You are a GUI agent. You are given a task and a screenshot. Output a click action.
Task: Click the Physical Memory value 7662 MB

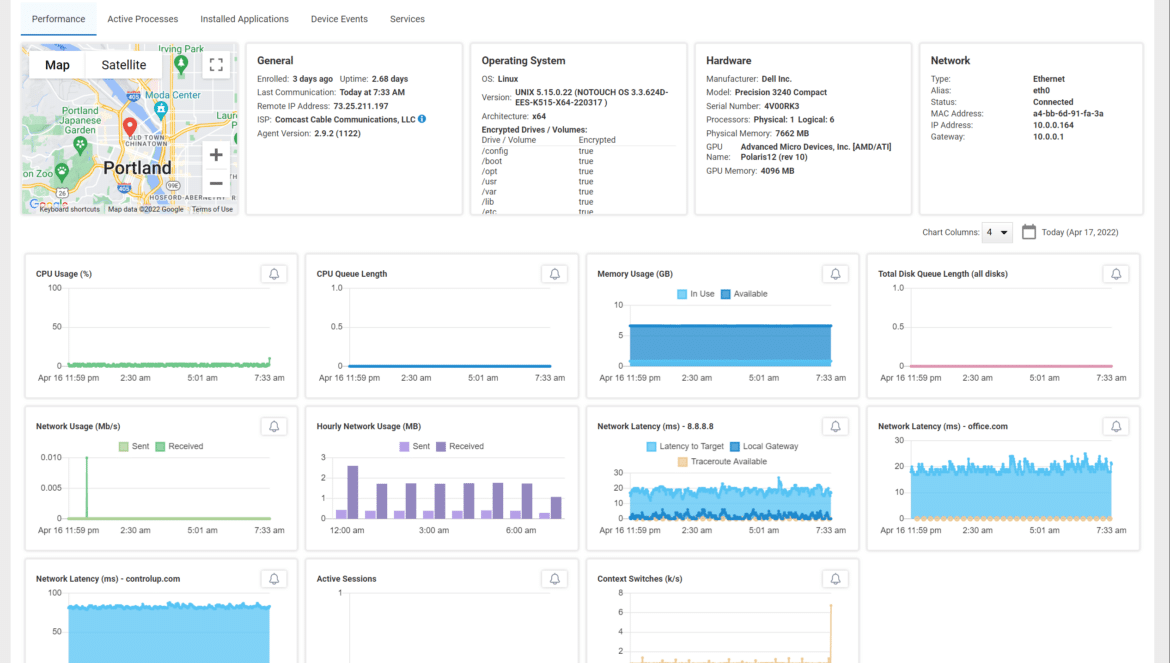(792, 133)
